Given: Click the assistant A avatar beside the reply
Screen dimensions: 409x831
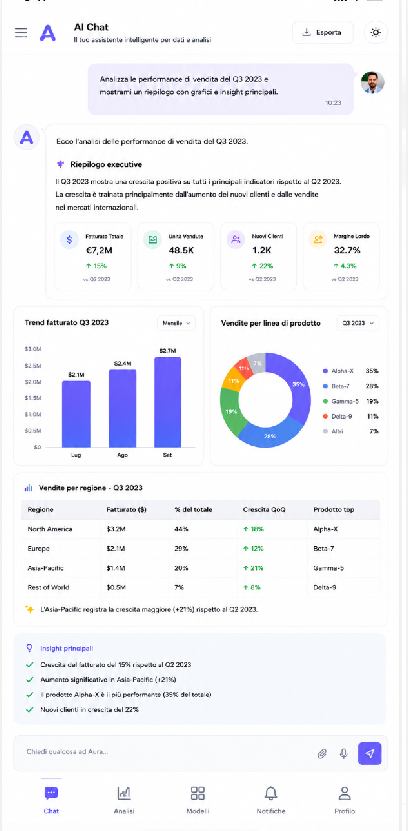Looking at the screenshot, I should coord(26,138).
